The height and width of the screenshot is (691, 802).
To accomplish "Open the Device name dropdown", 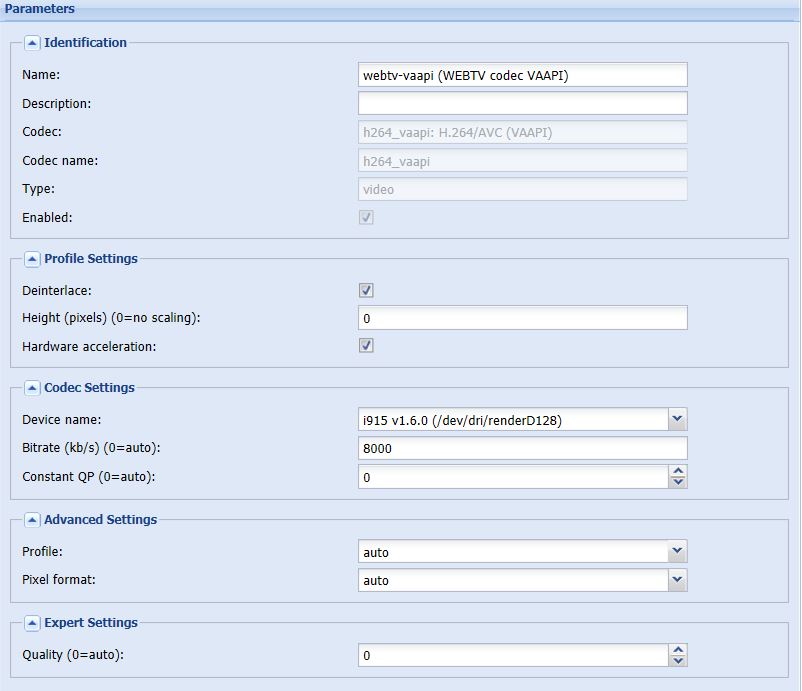I will pyautogui.click(x=677, y=419).
